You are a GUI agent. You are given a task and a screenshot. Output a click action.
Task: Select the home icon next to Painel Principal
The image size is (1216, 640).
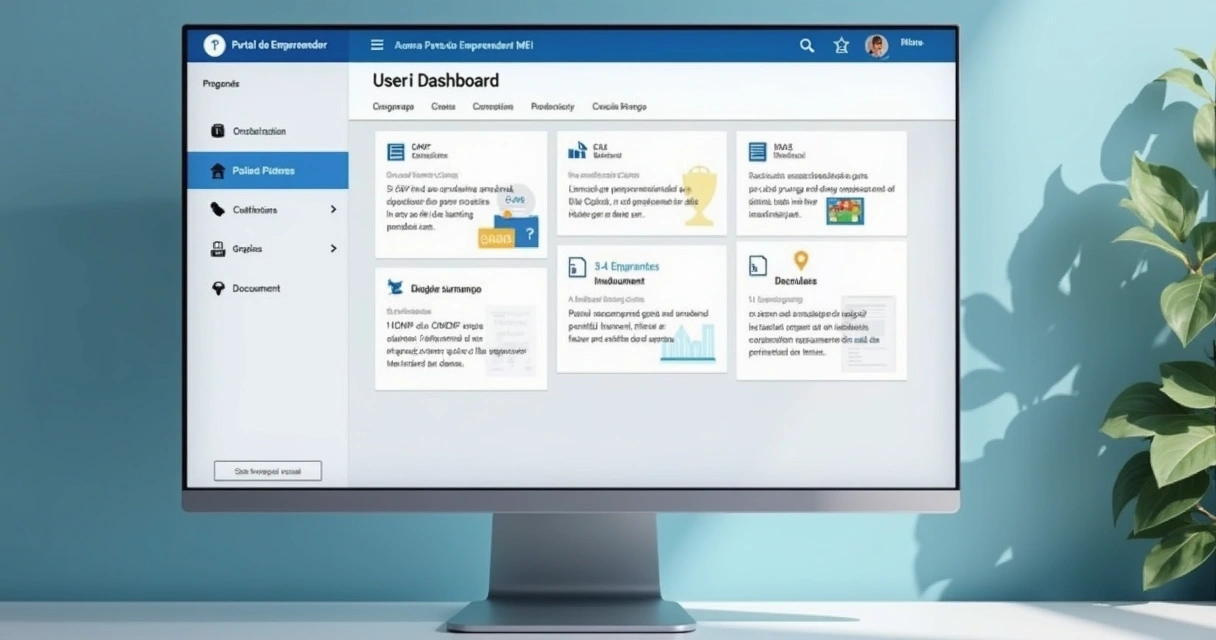click(x=216, y=170)
